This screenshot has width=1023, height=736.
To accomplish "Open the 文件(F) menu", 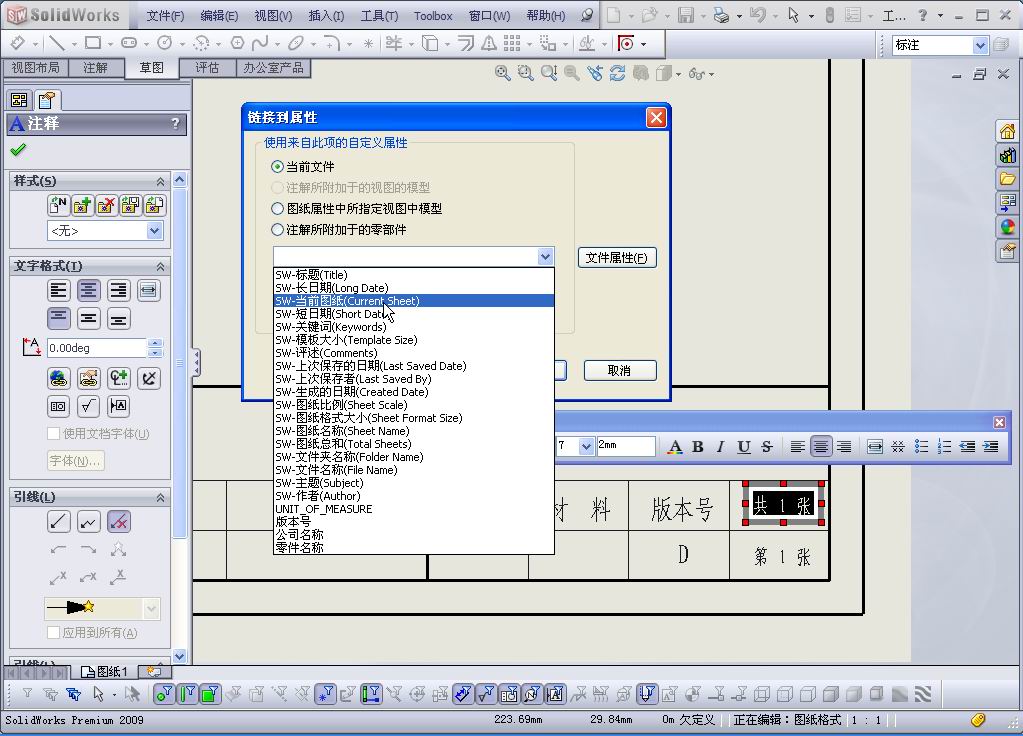I will click(x=165, y=16).
